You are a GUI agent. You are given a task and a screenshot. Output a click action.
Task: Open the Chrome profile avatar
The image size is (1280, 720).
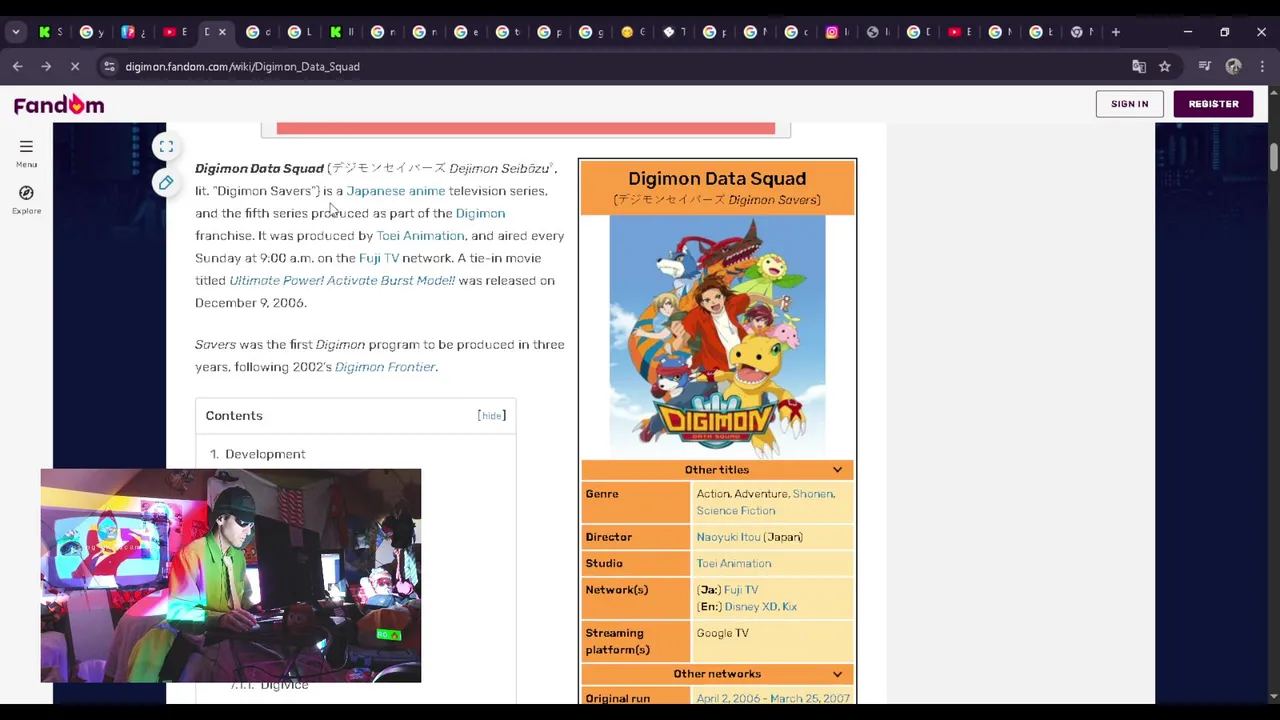point(1233,66)
